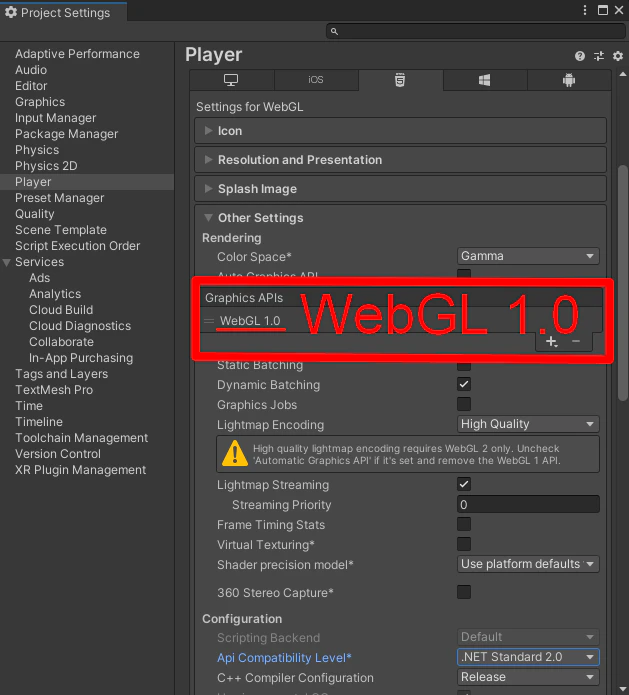Open Editor settings in the sidebar
The image size is (629, 695).
click(31, 86)
